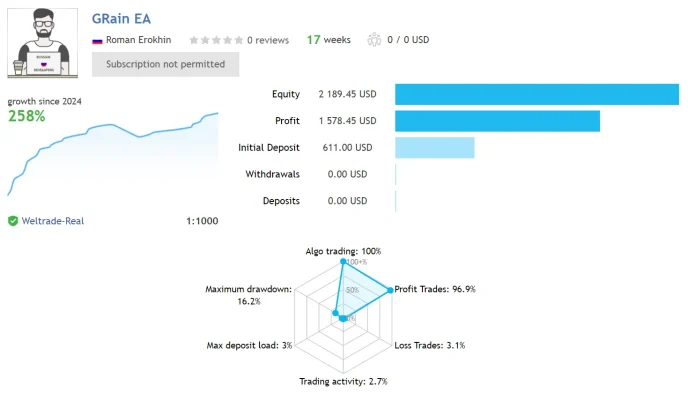Click the Algo trading radar point
688x400 pixels.
tap(343, 261)
